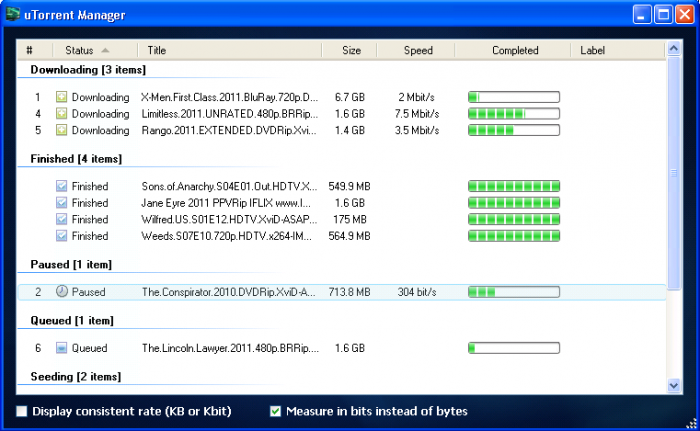Select the Weeds.S07E10.720p.HDTV title

click(x=226, y=236)
